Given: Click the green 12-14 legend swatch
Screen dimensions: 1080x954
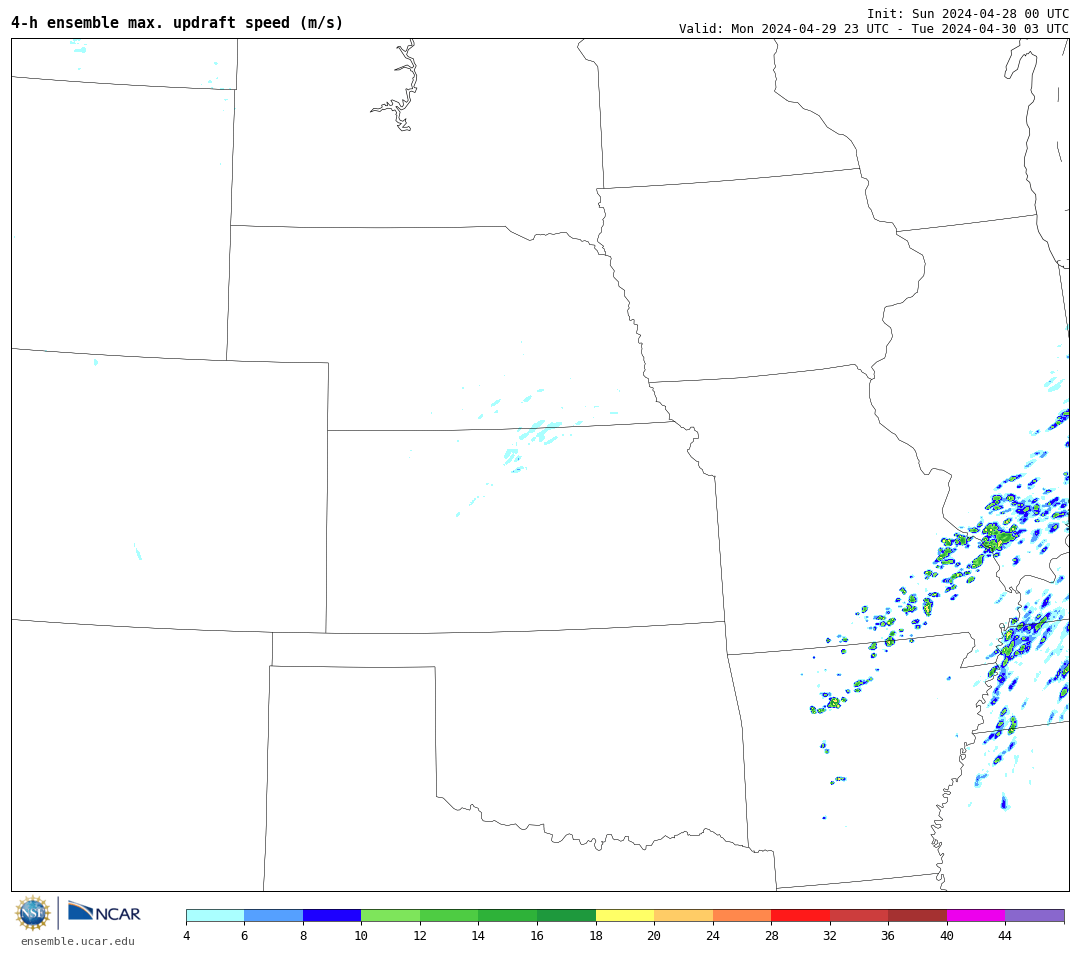Looking at the screenshot, I should 449,915.
